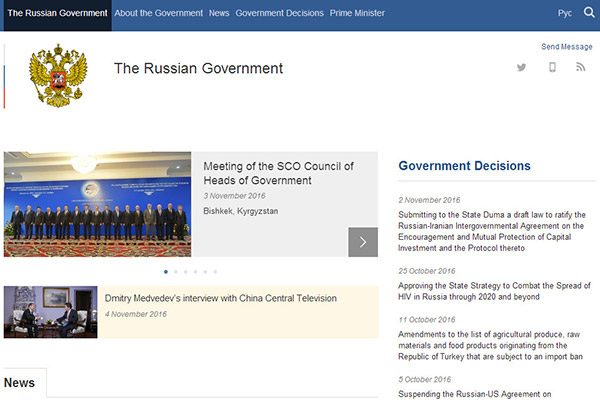
Task: Open Dmitry Medvedev's interview with CCTV article
Action: (220, 298)
